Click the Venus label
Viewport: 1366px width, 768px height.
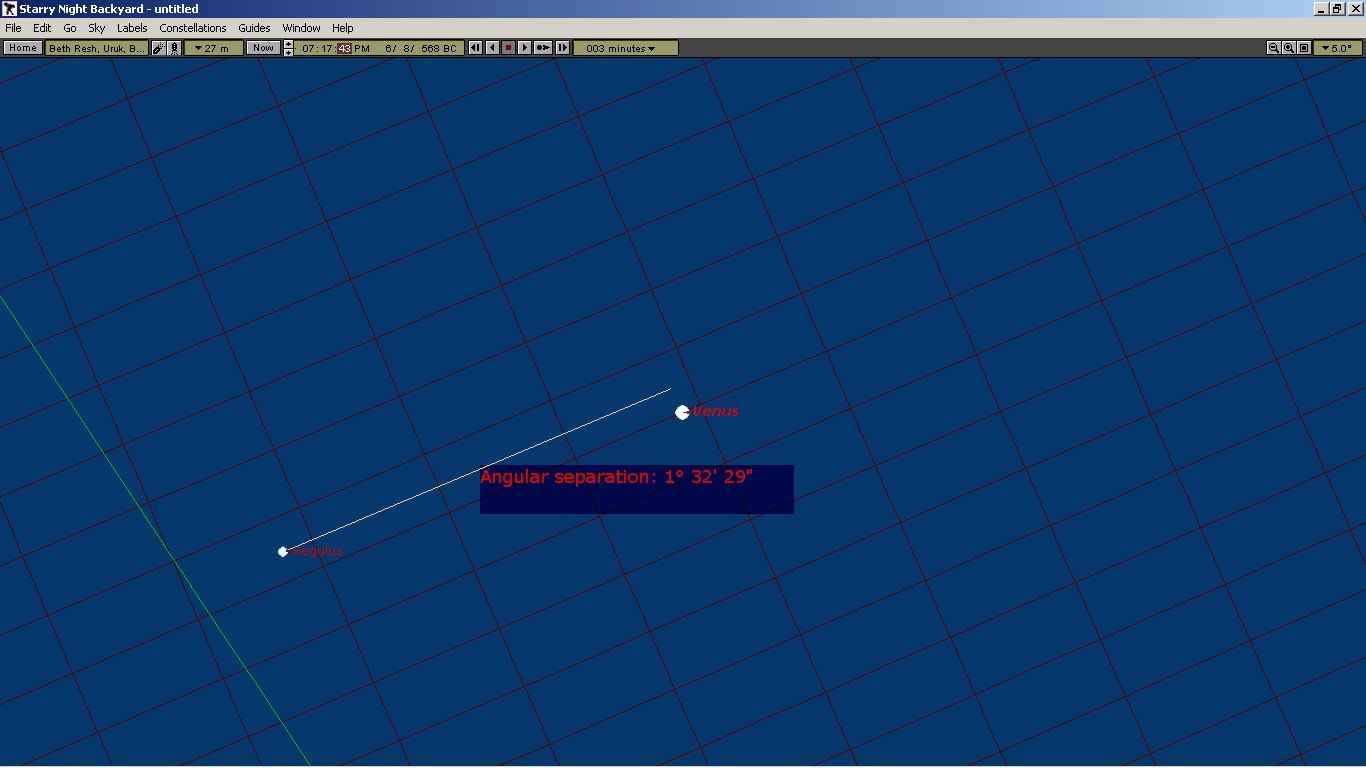coord(716,411)
